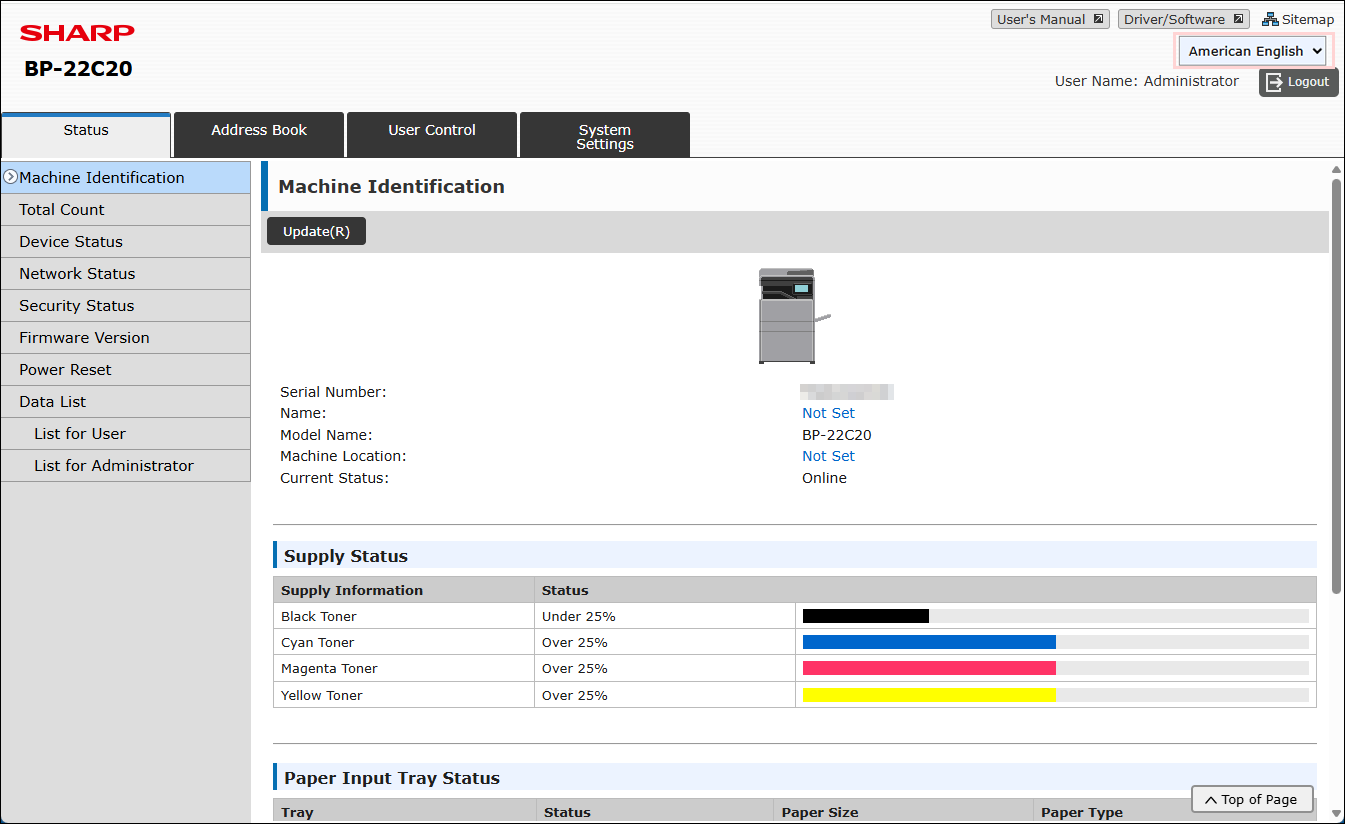Screen dimensions: 1345x824
Task: Open Network Status in the sidebar
Action: [126, 274]
